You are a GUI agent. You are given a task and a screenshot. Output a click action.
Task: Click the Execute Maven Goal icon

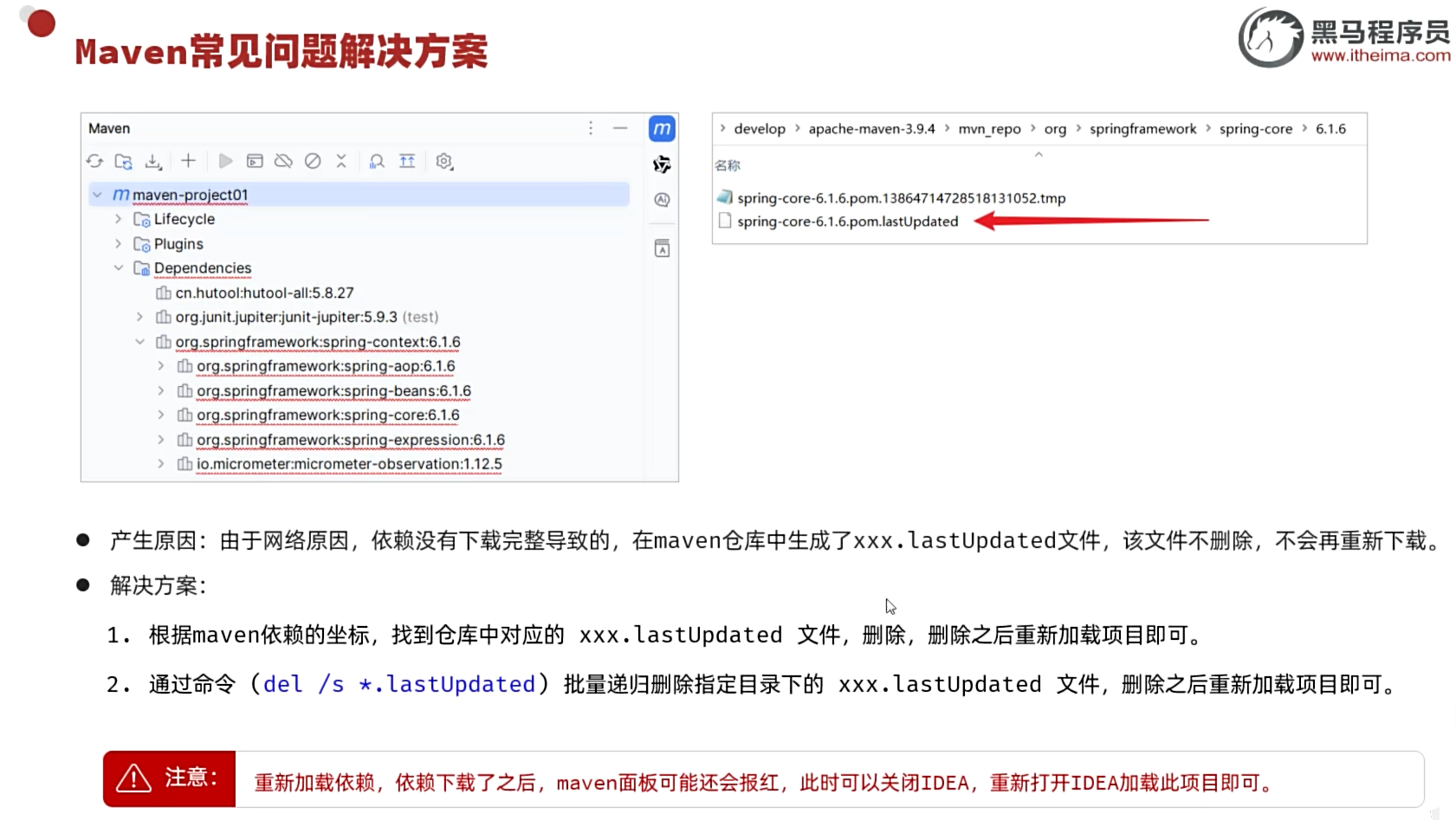pos(255,161)
